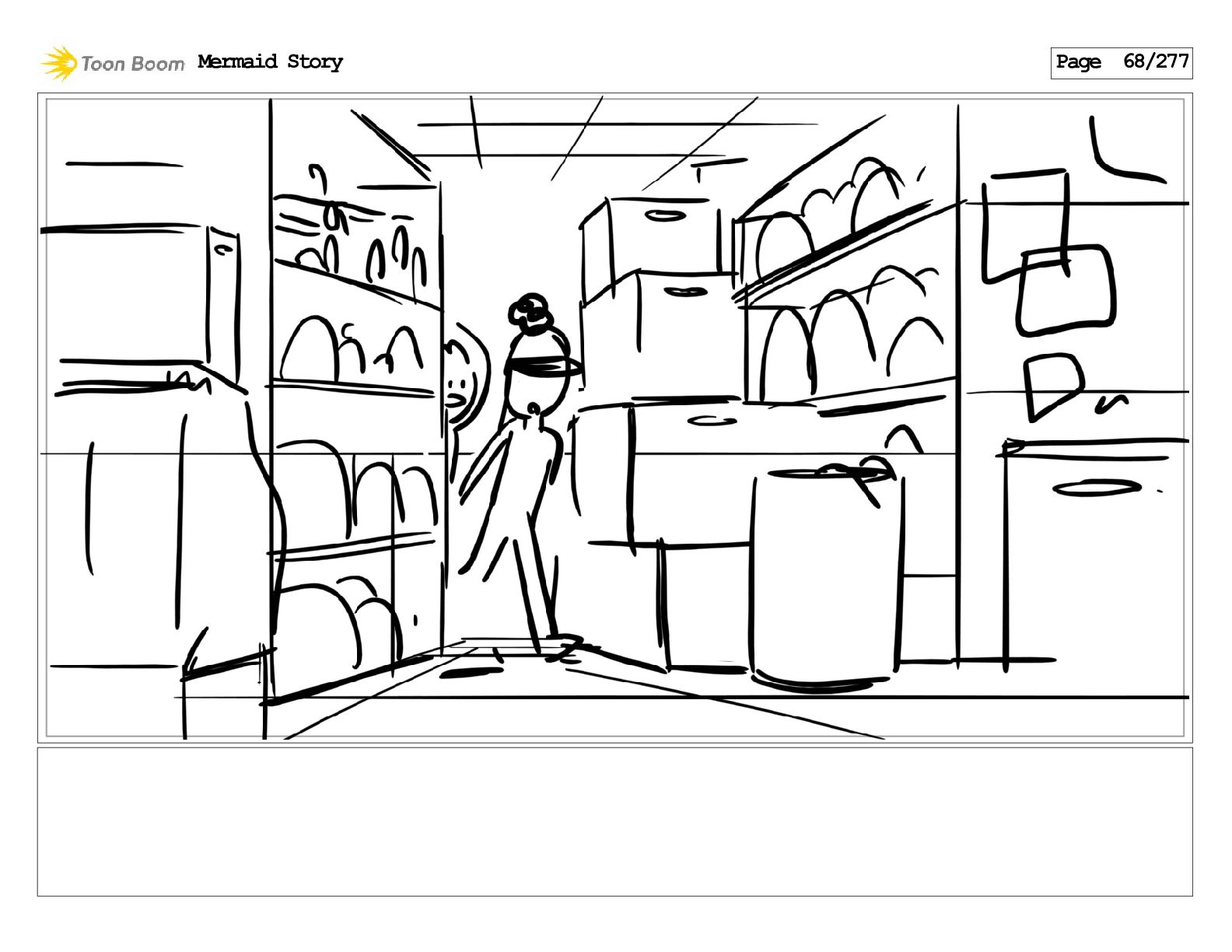The width and height of the screenshot is (1232, 952).
Task: Click the empty caption box below the panel
Action: (614, 822)
